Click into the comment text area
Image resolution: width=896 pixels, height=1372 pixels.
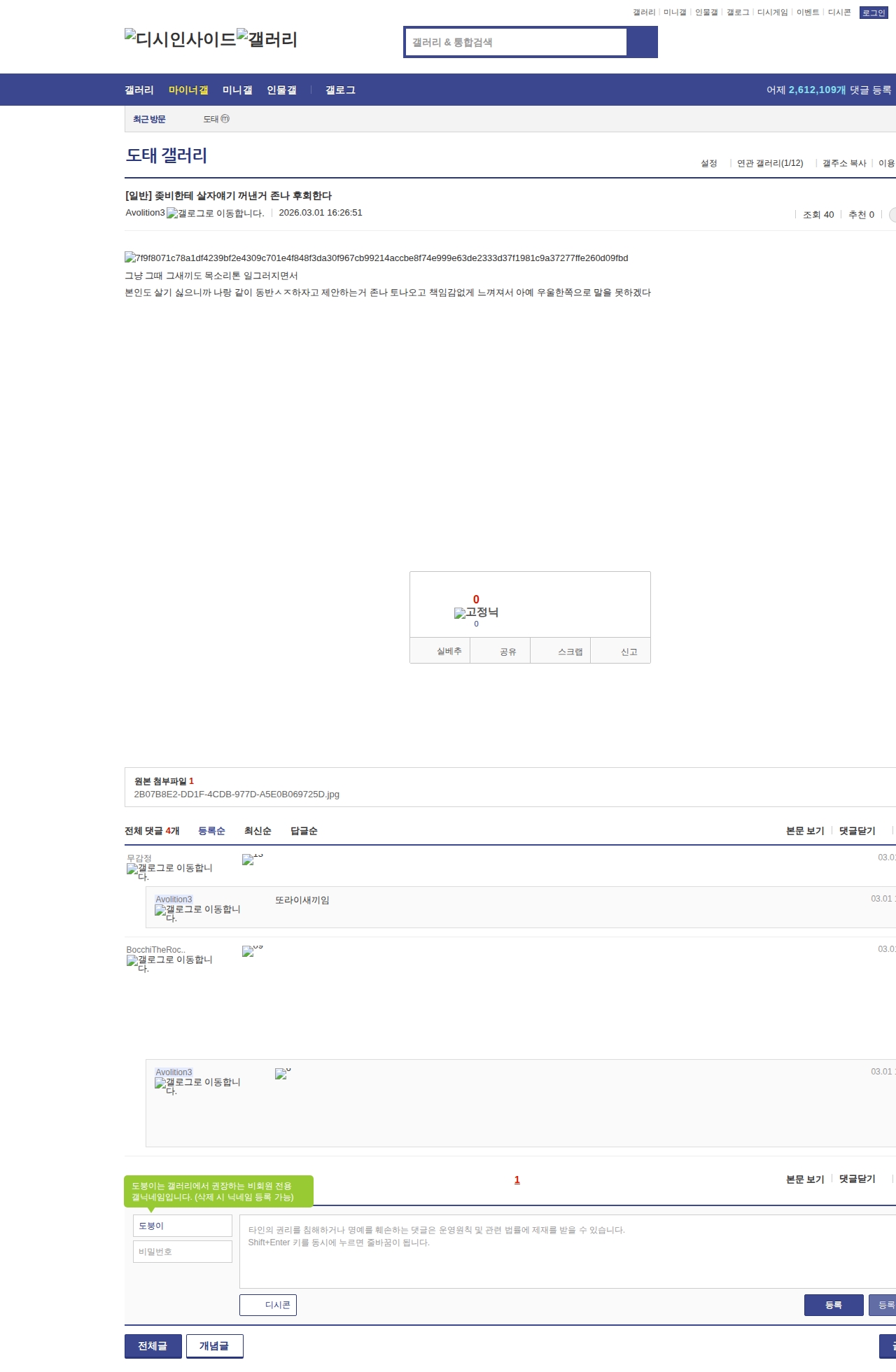568,1252
